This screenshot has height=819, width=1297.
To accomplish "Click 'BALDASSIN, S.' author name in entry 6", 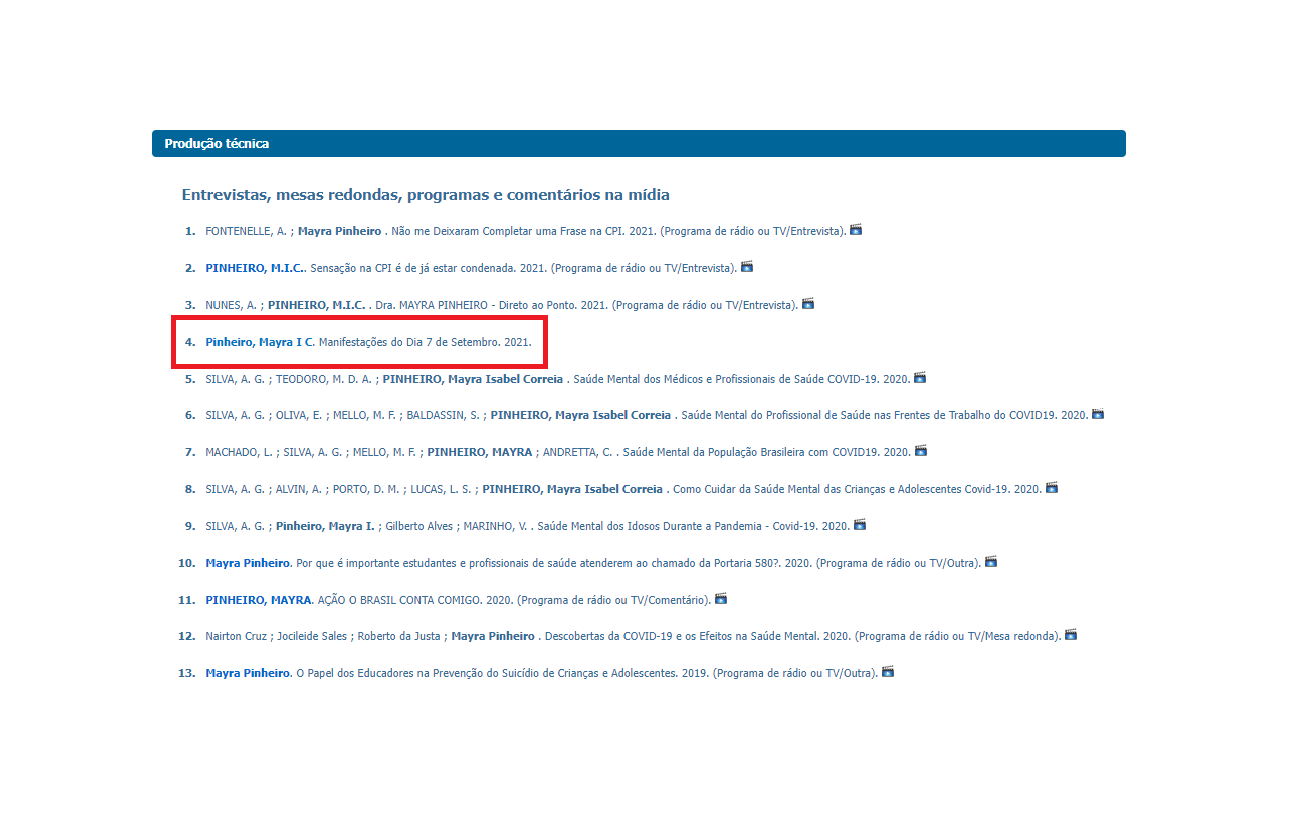I will [443, 415].
